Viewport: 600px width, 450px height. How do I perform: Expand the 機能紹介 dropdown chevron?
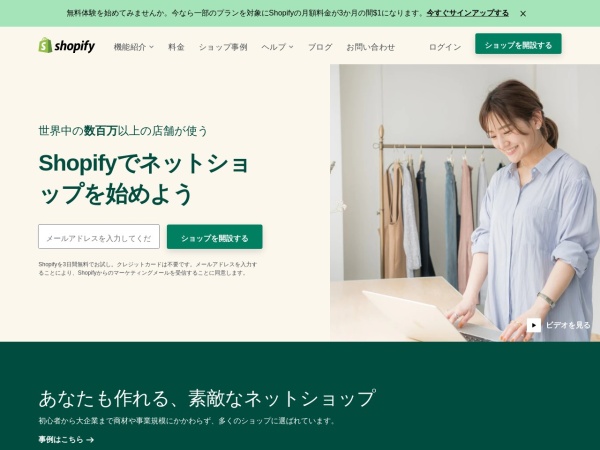(152, 47)
